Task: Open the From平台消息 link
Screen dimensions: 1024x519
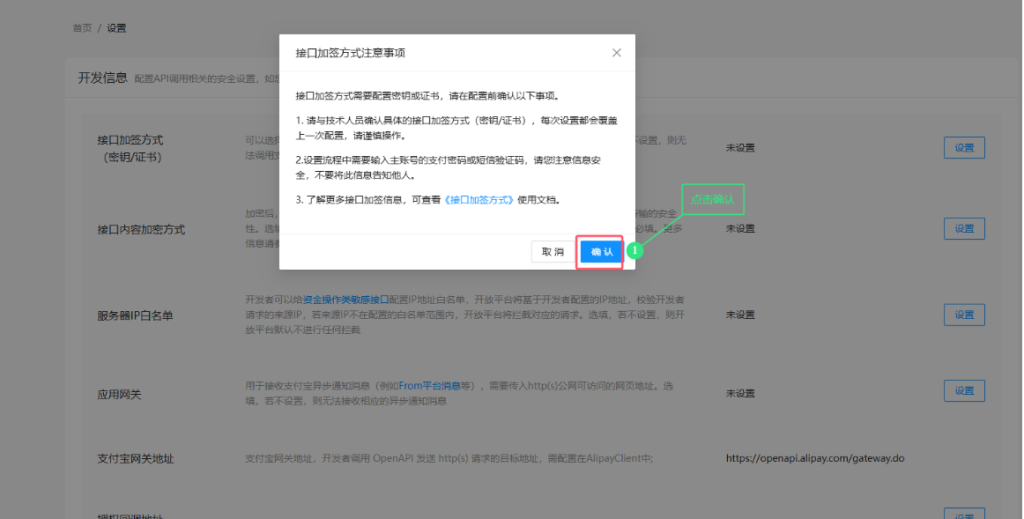Action: (x=430, y=386)
